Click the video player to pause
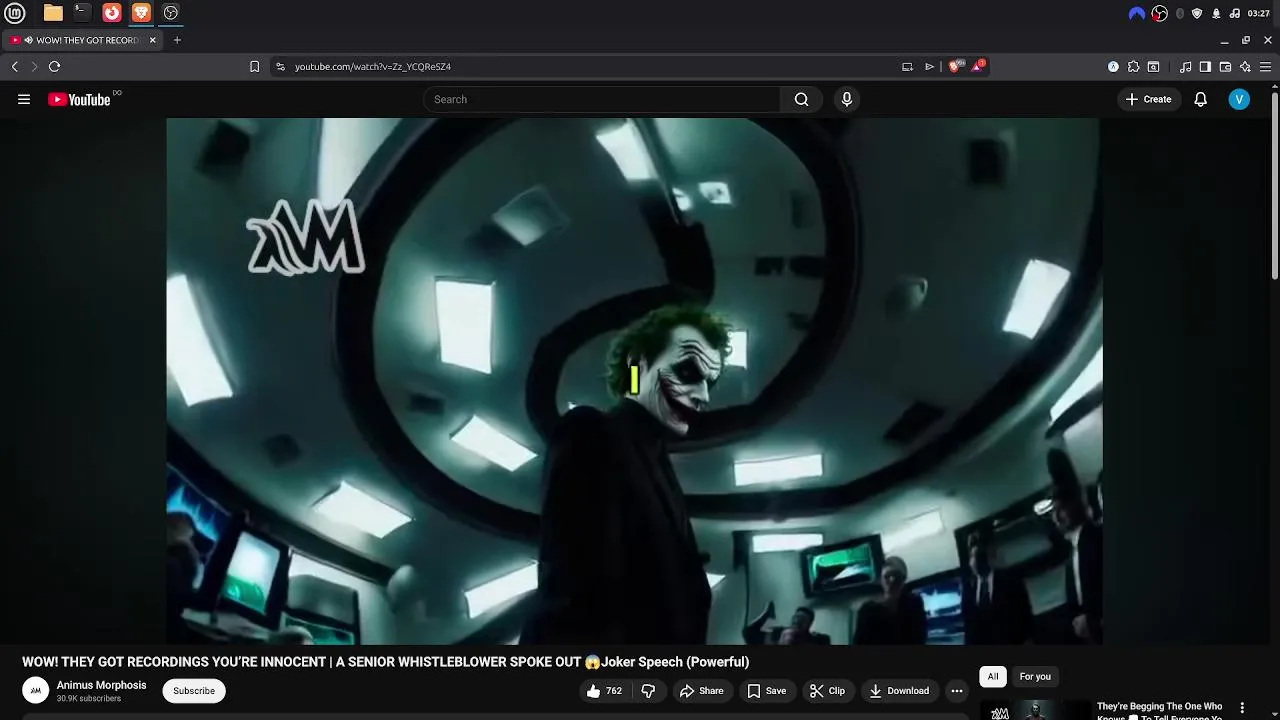Screen dimensions: 1280x720 (x=634, y=381)
